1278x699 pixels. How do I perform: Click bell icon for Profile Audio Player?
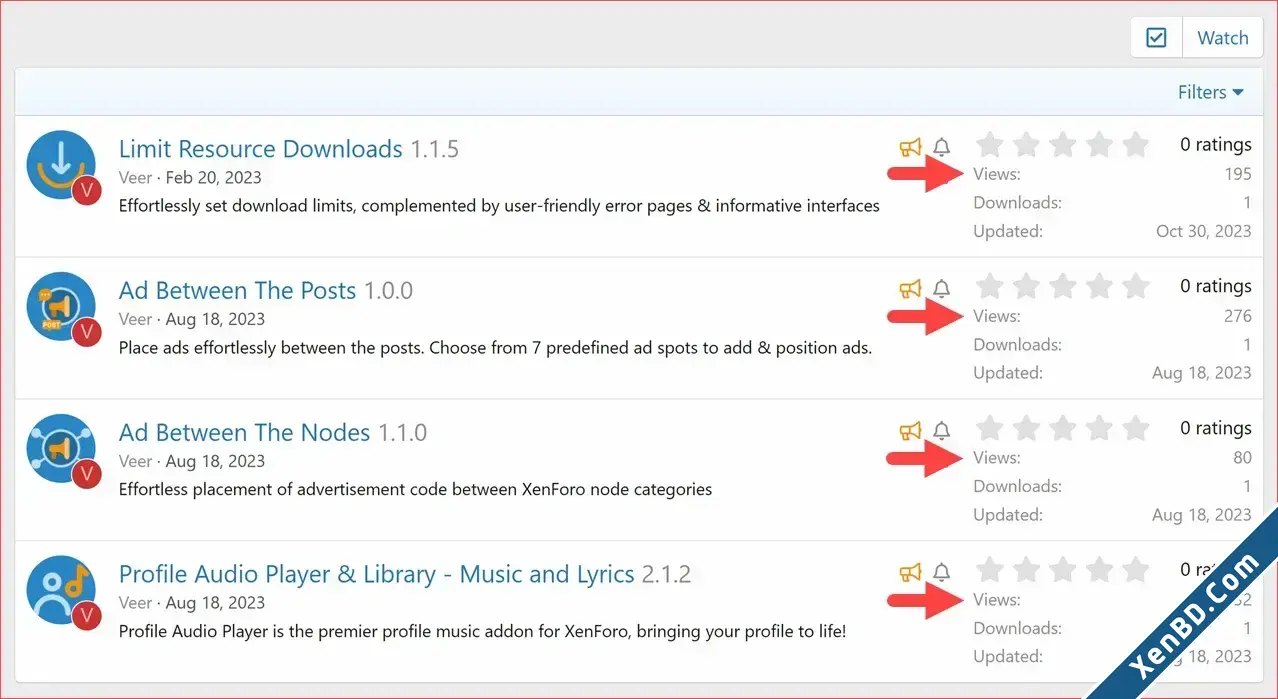pos(941,574)
